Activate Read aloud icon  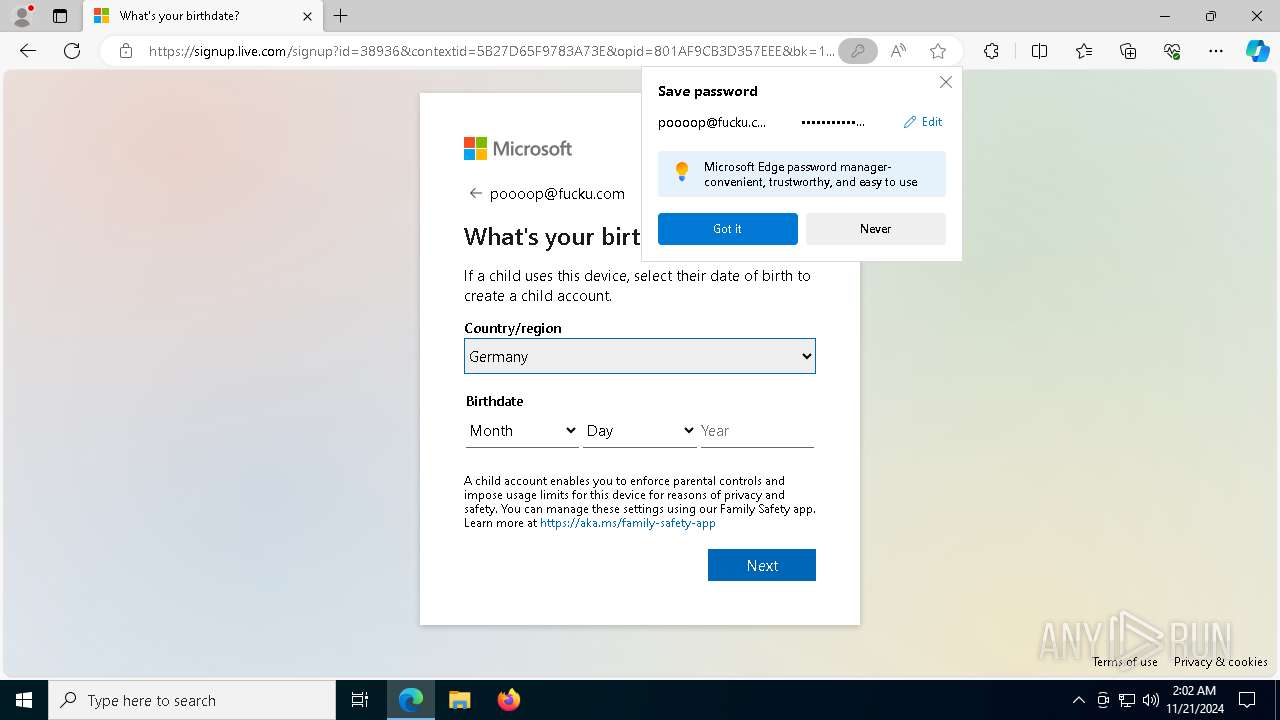(x=898, y=51)
